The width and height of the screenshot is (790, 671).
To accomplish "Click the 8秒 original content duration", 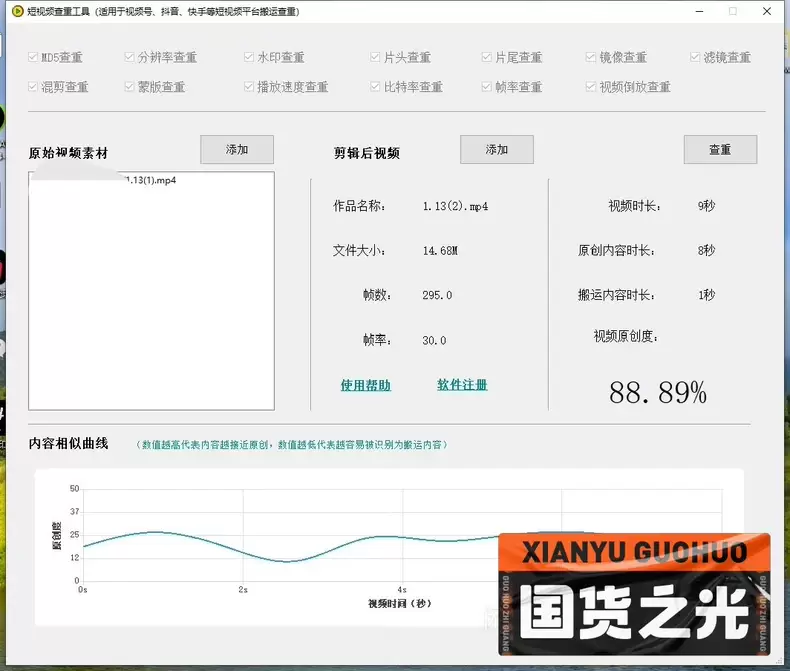I will (x=706, y=250).
